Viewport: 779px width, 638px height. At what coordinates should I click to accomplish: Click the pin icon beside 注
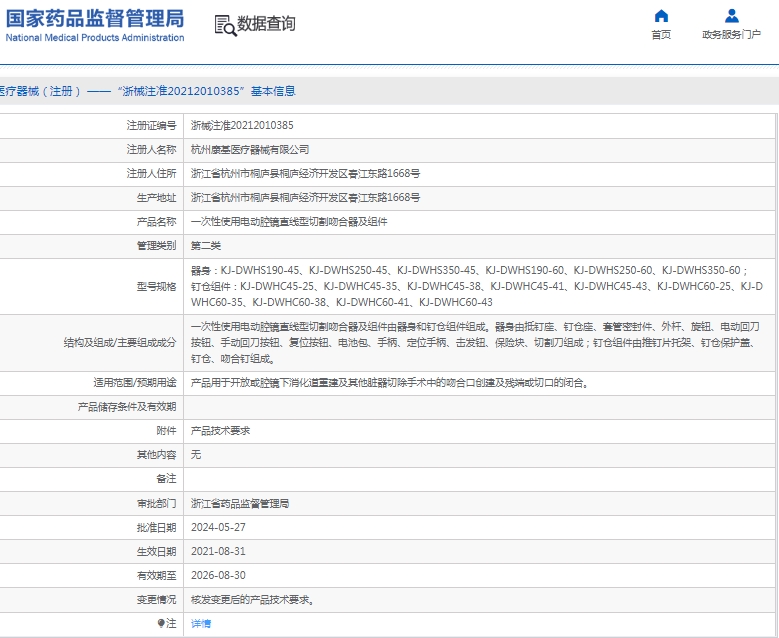coord(161,624)
